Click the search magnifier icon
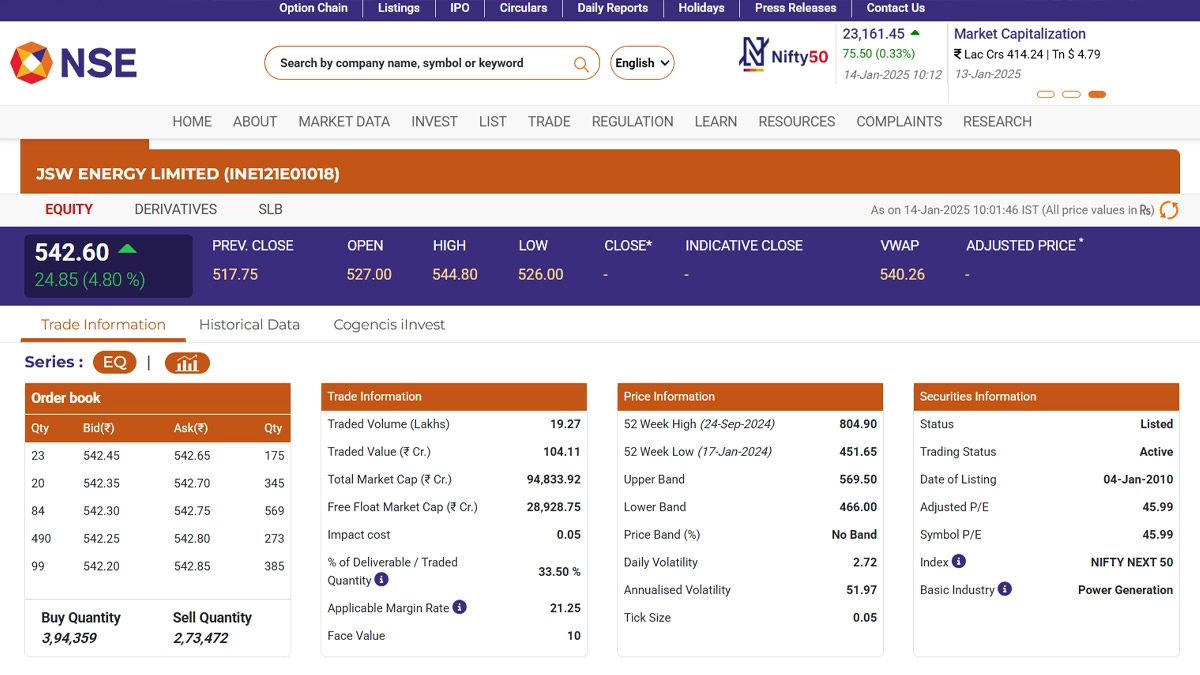The width and height of the screenshot is (1200, 675). point(580,64)
